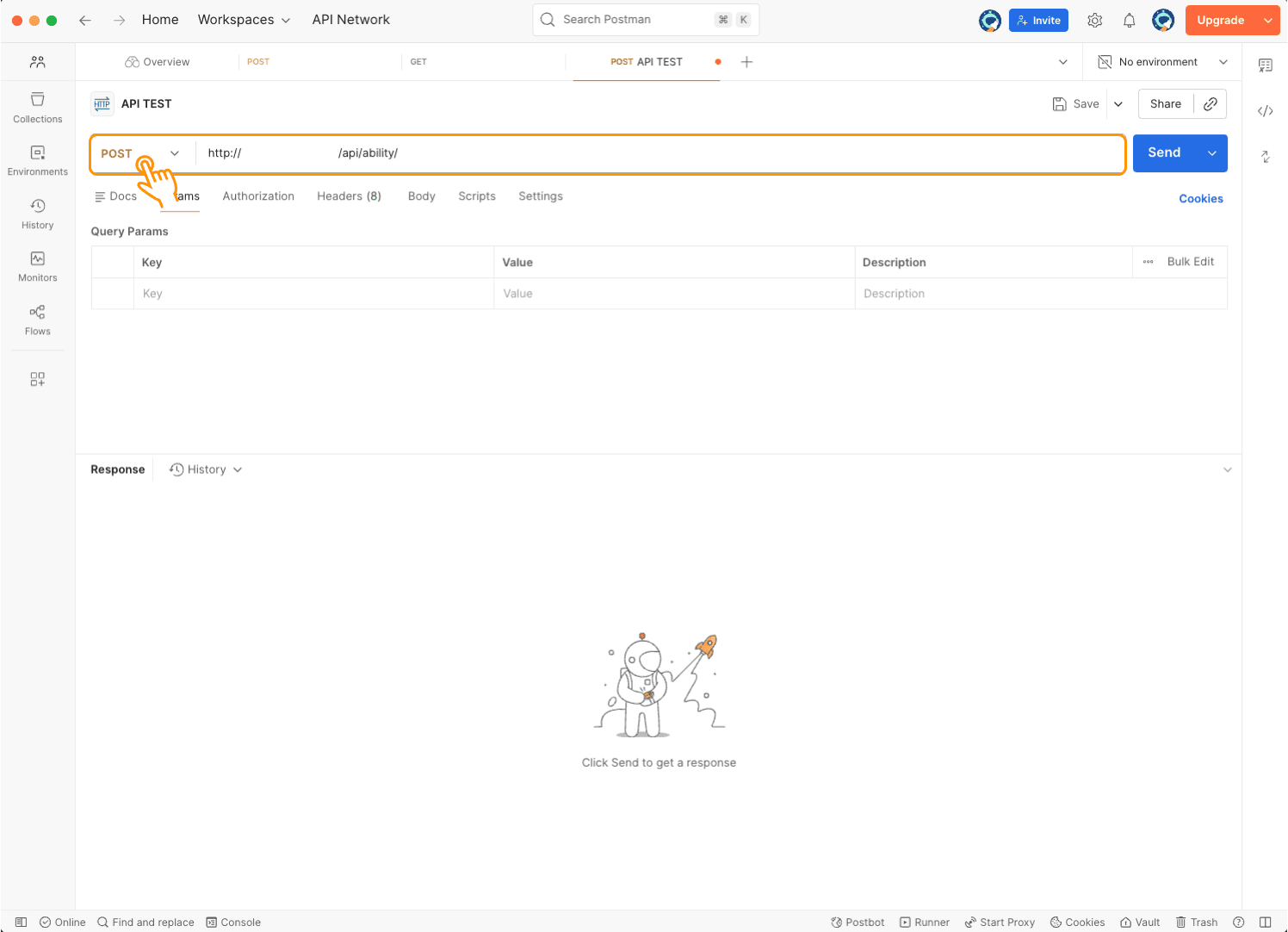
Task: Open the Authorization tab
Action: point(258,196)
